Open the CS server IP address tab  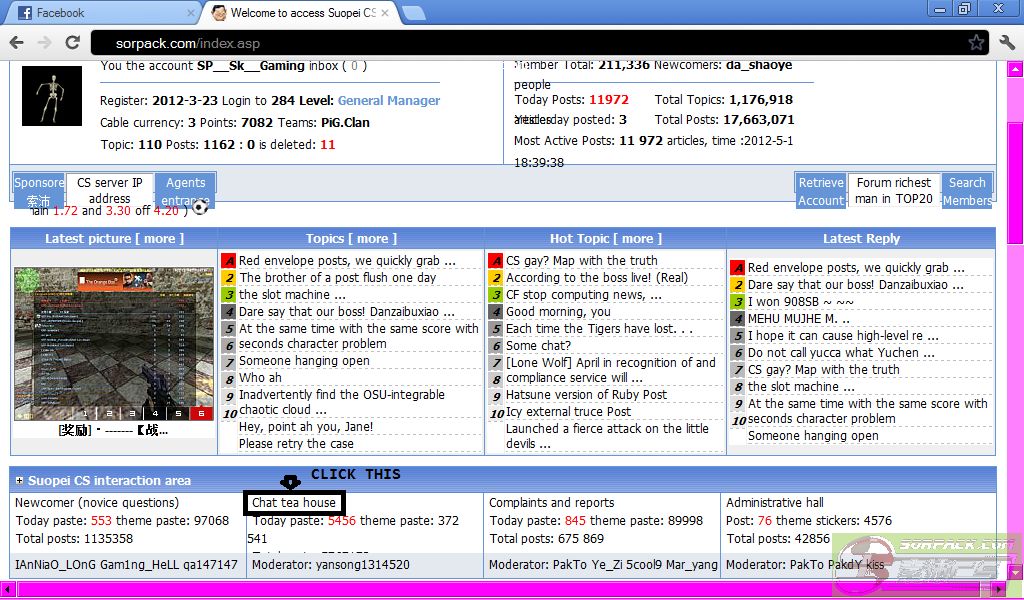tap(109, 190)
